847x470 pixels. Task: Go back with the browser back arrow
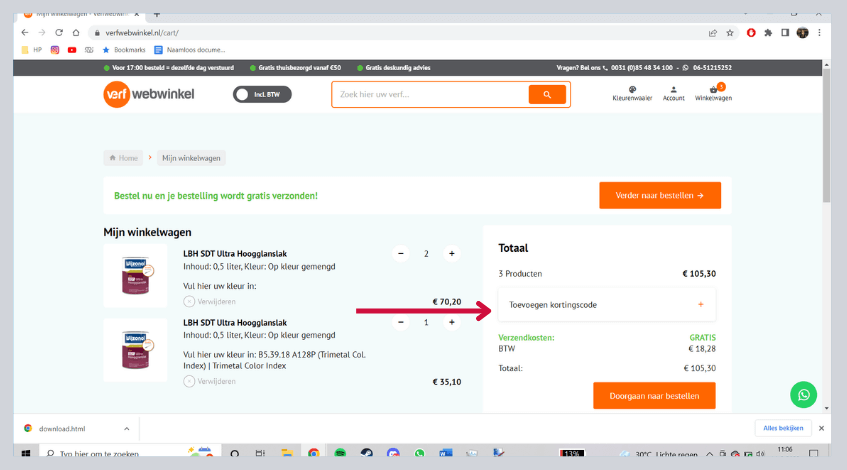pyautogui.click(x=25, y=32)
